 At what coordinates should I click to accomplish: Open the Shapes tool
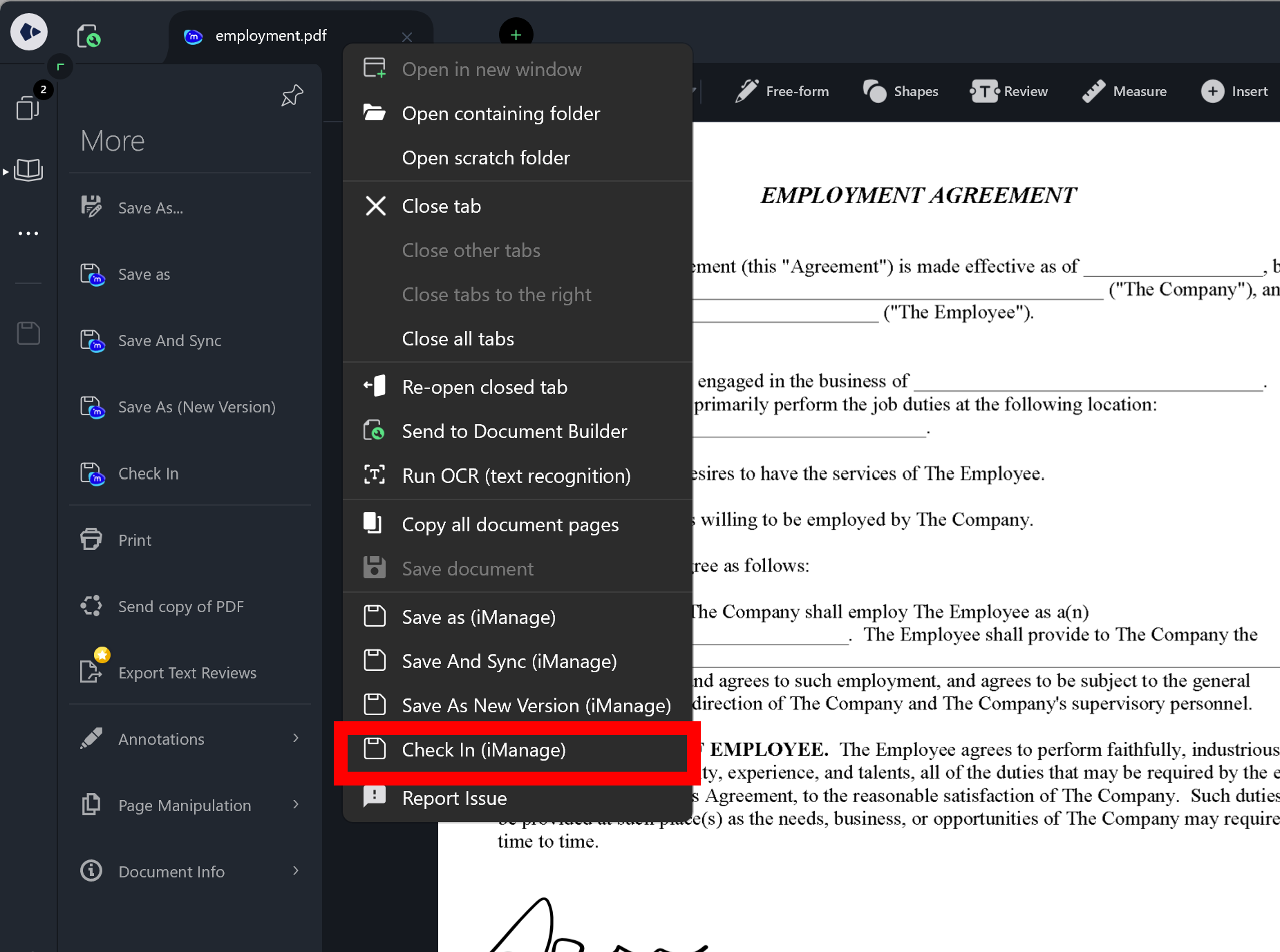tap(901, 91)
